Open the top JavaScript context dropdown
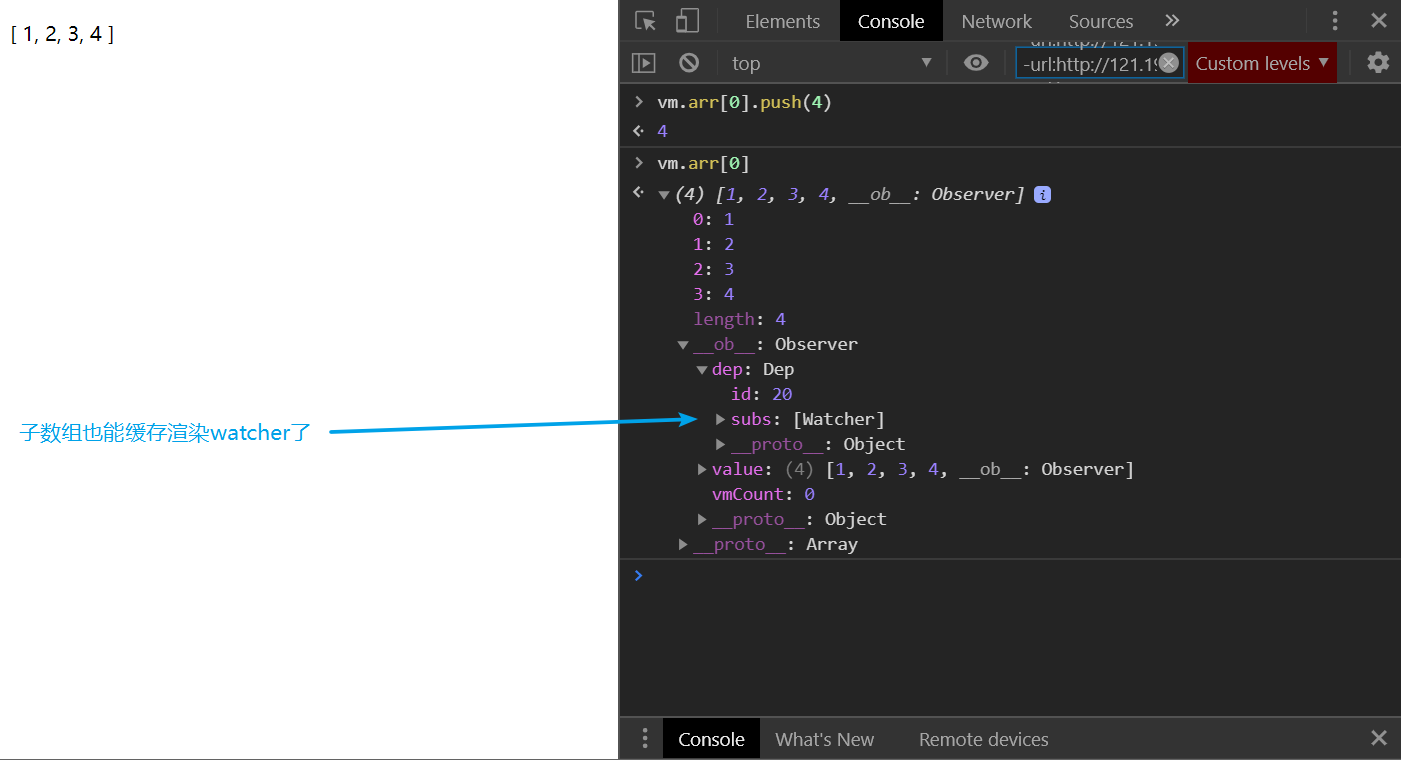This screenshot has width=1401, height=760. 831,63
